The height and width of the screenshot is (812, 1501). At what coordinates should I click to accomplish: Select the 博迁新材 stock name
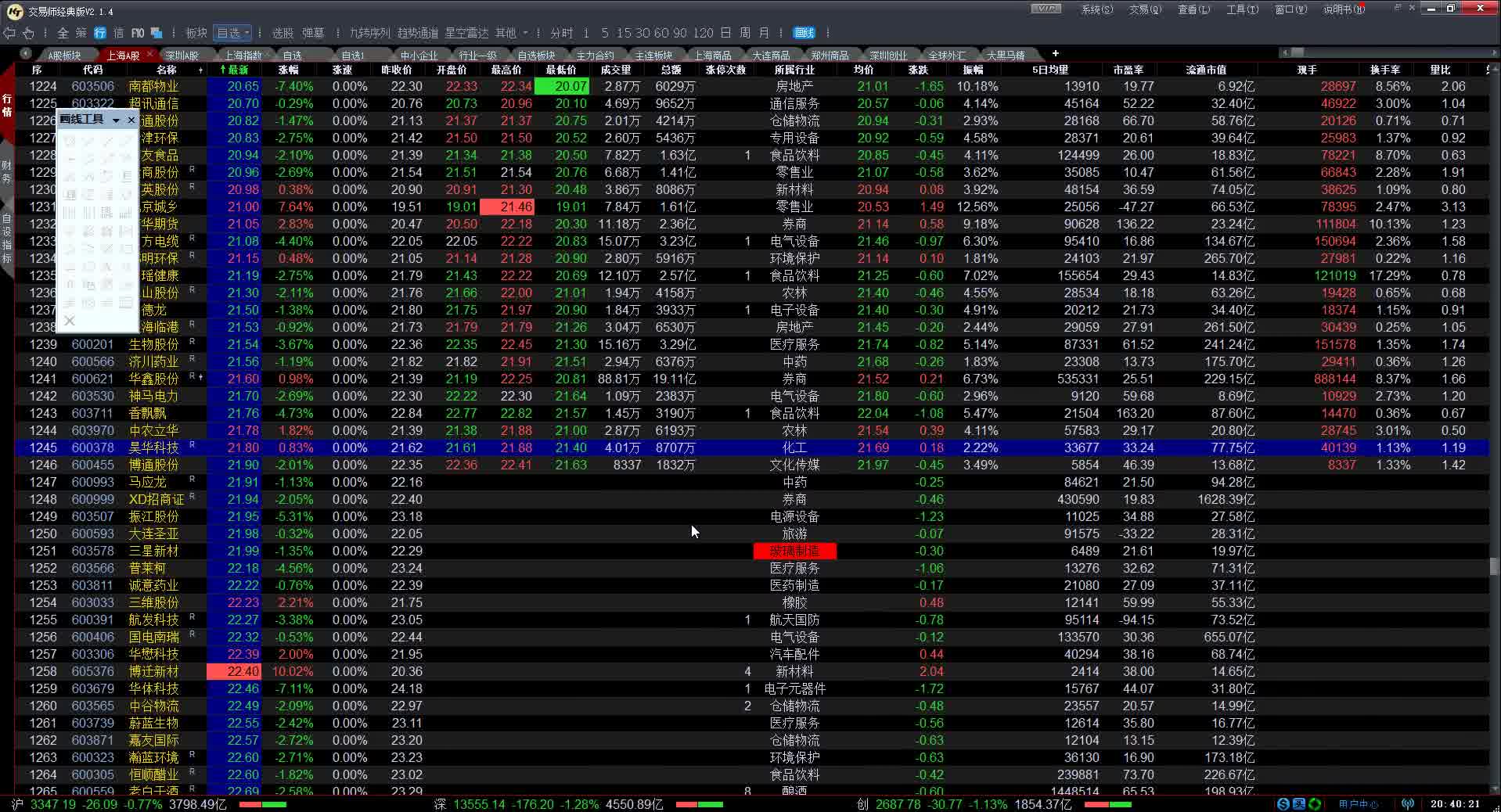click(x=153, y=671)
